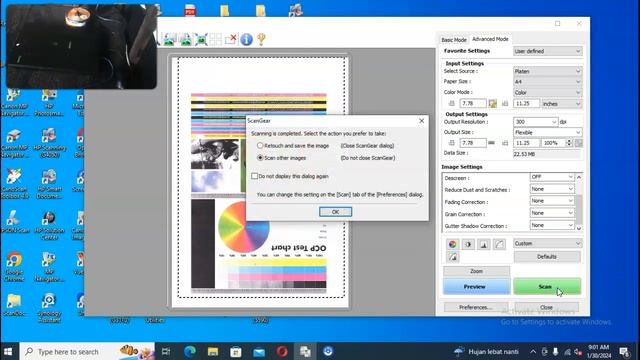Open the Favorite Settings dropdown
This screenshot has height=360, width=640.
click(547, 51)
